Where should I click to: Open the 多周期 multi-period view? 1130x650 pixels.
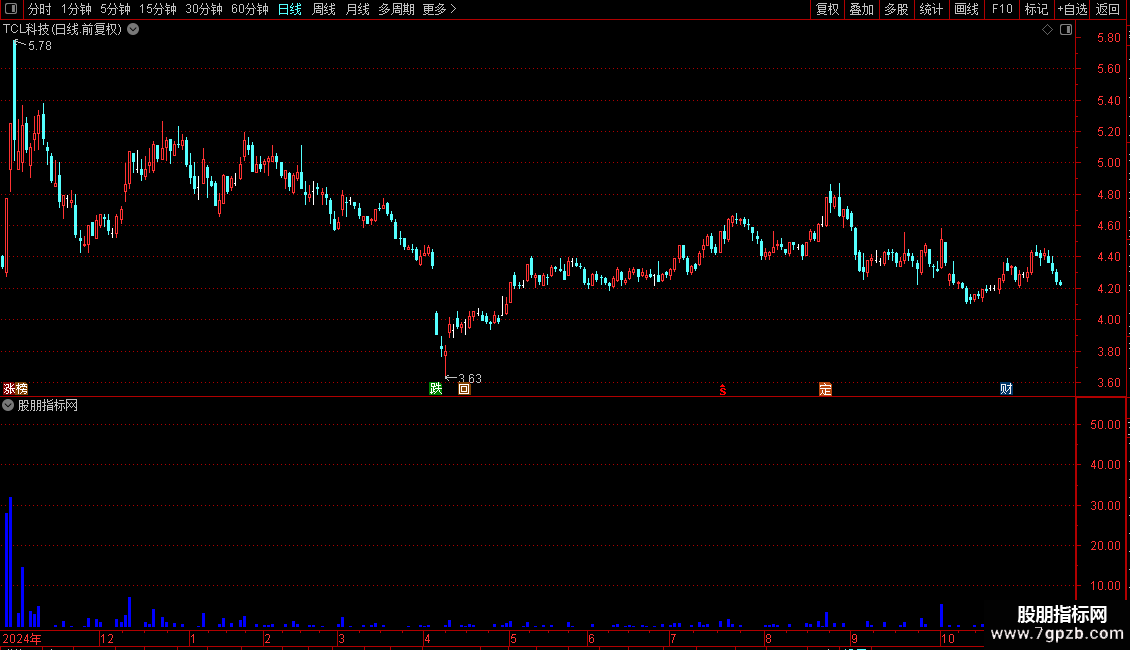(x=396, y=9)
